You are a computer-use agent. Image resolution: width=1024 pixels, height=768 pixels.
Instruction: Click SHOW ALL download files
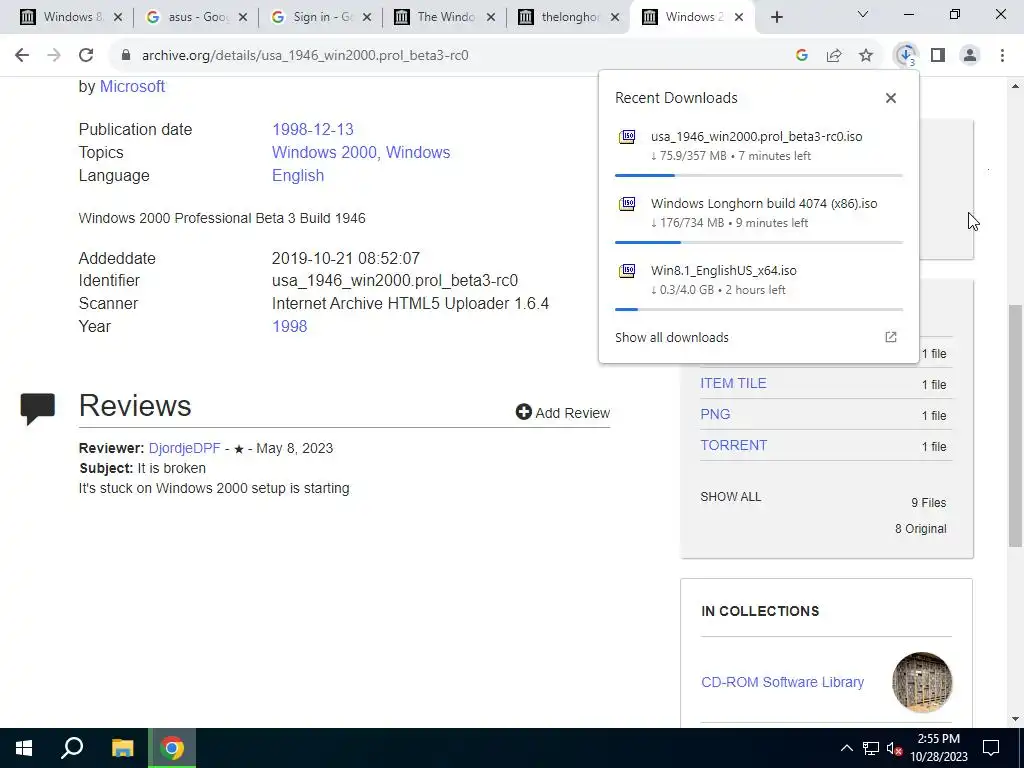point(731,497)
